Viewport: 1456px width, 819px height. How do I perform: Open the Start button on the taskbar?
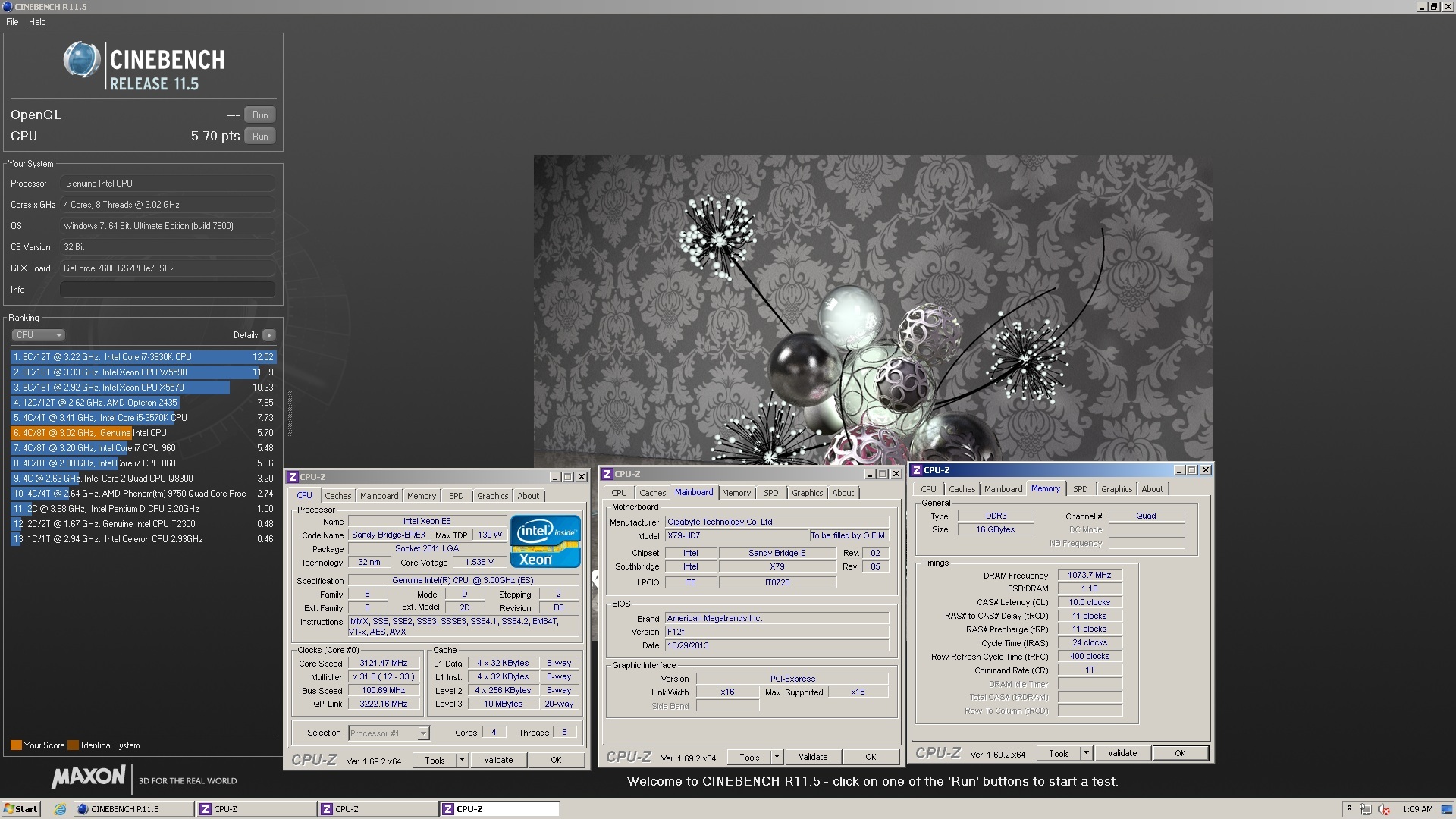coord(20,809)
